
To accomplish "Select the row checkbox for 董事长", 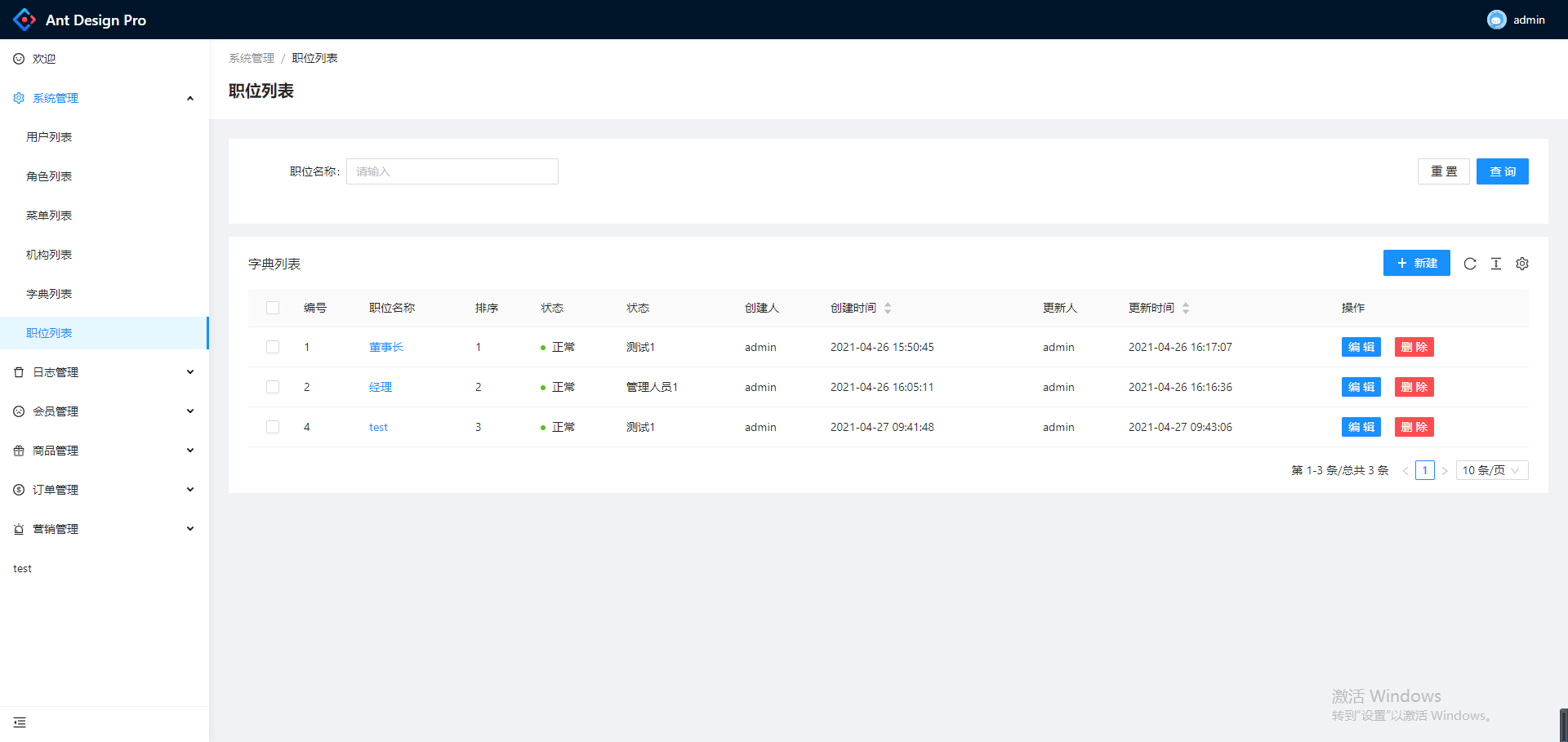I will (273, 347).
